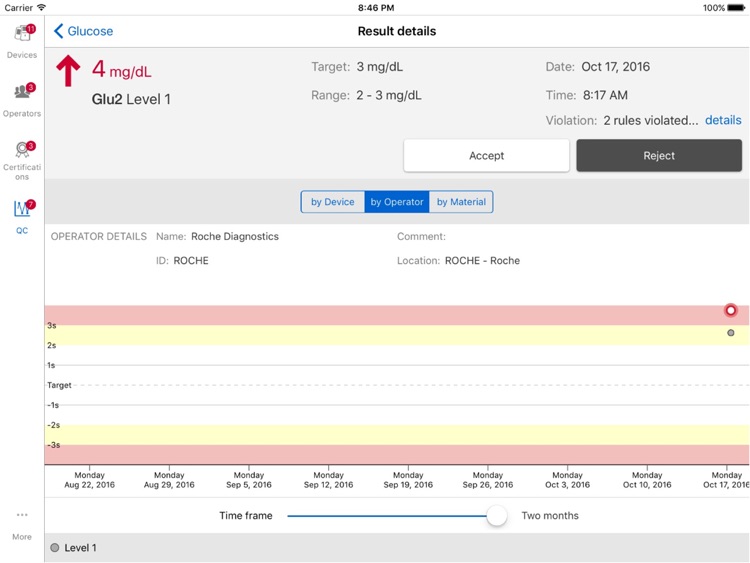This screenshot has height=563, width=750.
Task: Click the Wi-Fi status icon
Action: 42,7
